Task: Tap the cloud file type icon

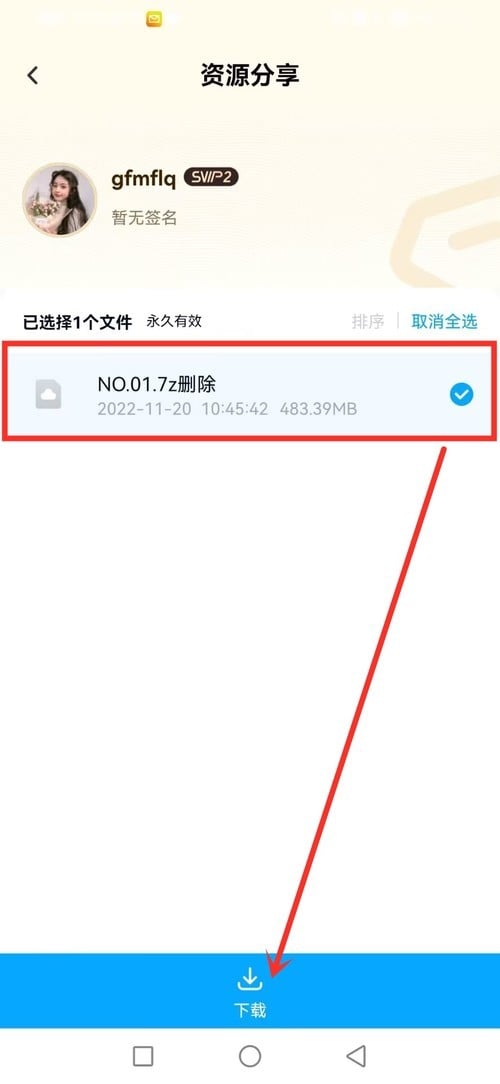Action: [x=48, y=394]
